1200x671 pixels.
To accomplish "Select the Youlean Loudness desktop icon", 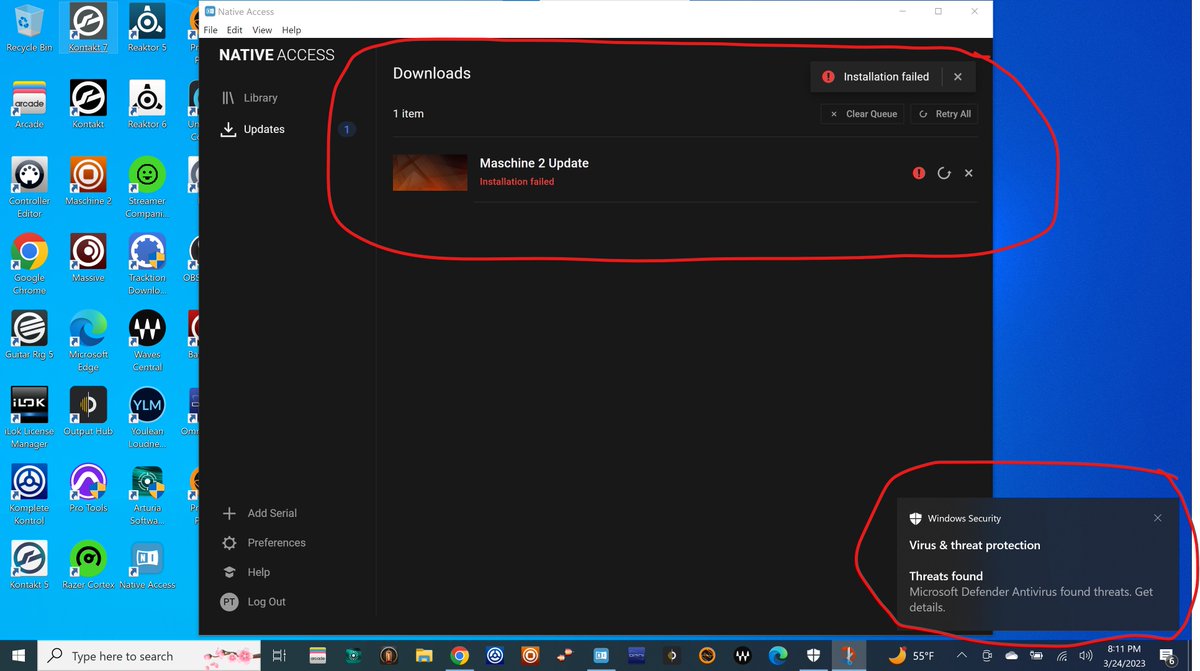I will [x=147, y=418].
